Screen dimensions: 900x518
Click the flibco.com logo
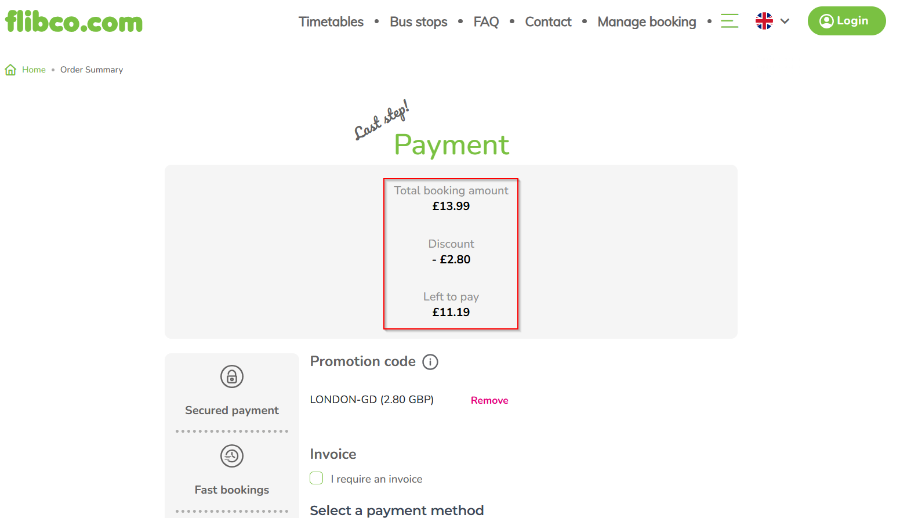(x=73, y=22)
